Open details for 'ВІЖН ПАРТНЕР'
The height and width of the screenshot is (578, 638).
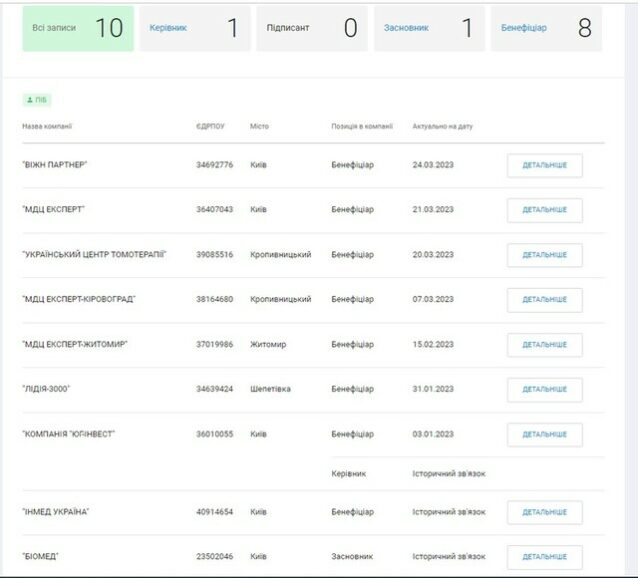click(544, 165)
